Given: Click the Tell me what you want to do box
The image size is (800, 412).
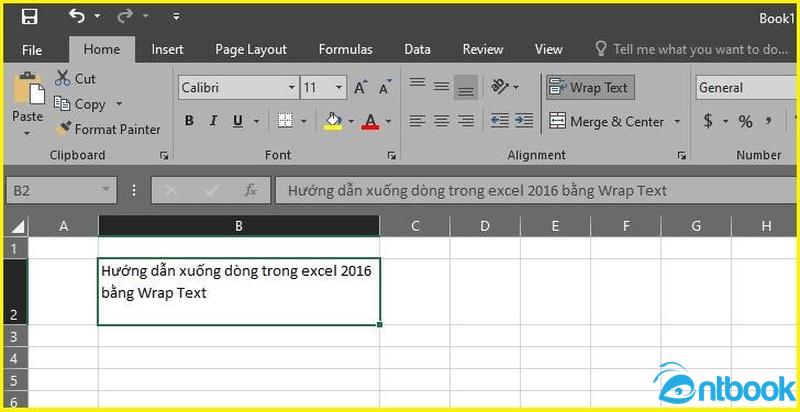Looking at the screenshot, I should pos(692,49).
